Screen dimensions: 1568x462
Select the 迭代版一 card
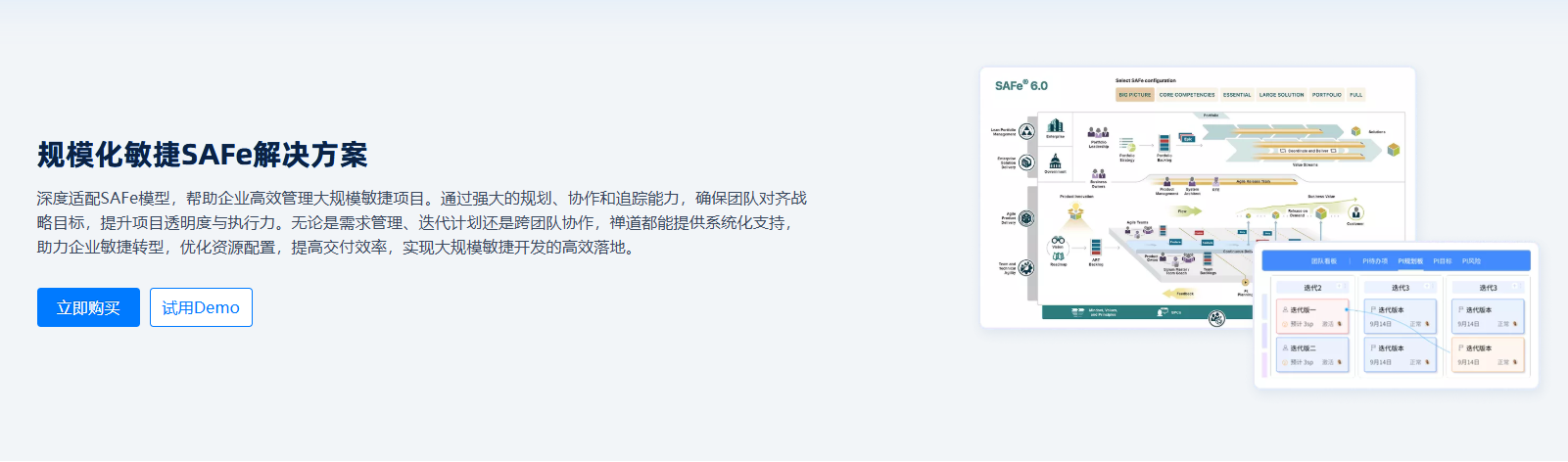tap(1312, 316)
